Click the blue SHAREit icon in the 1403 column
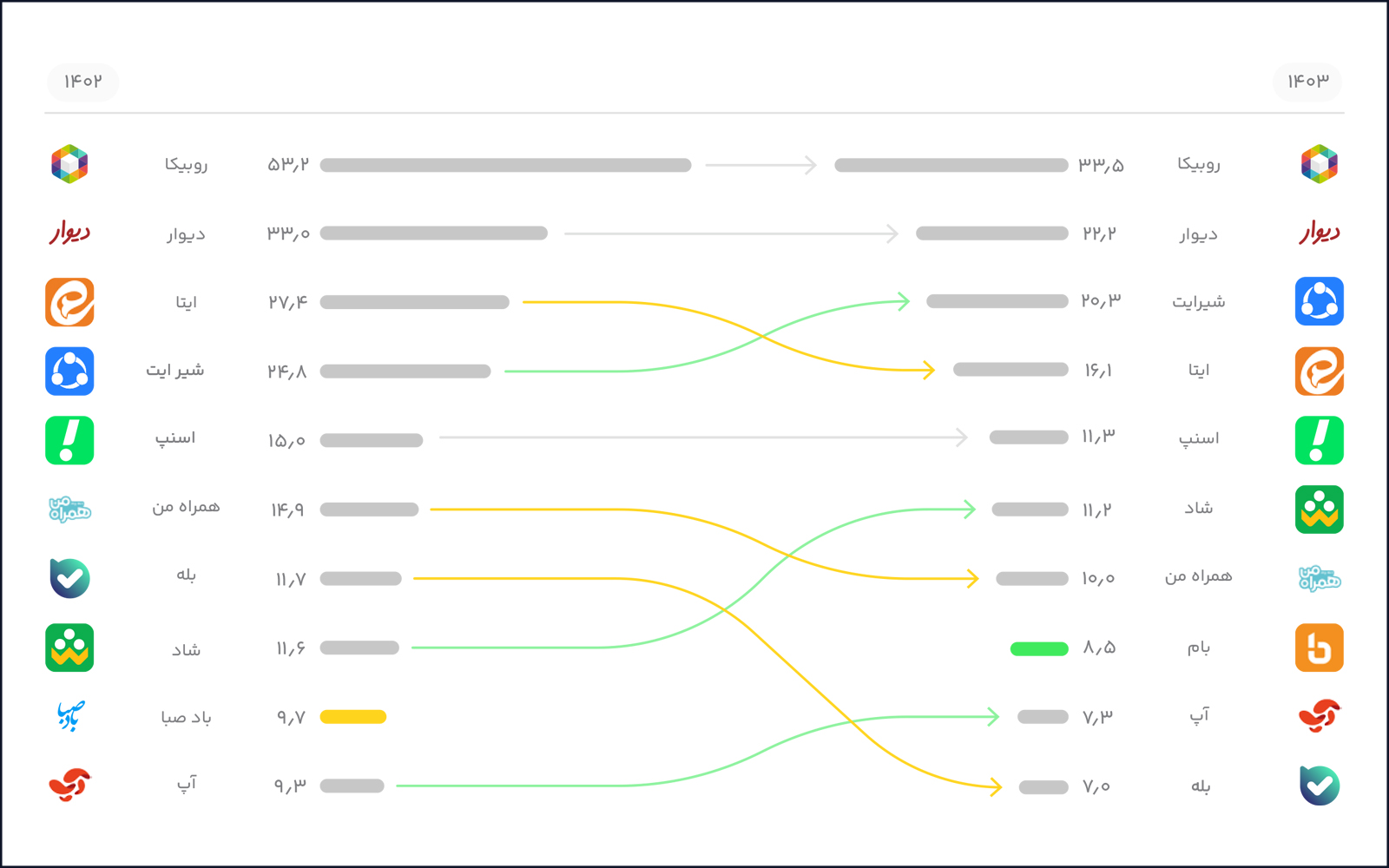Screen dimensions: 1389x868 (x=1319, y=301)
